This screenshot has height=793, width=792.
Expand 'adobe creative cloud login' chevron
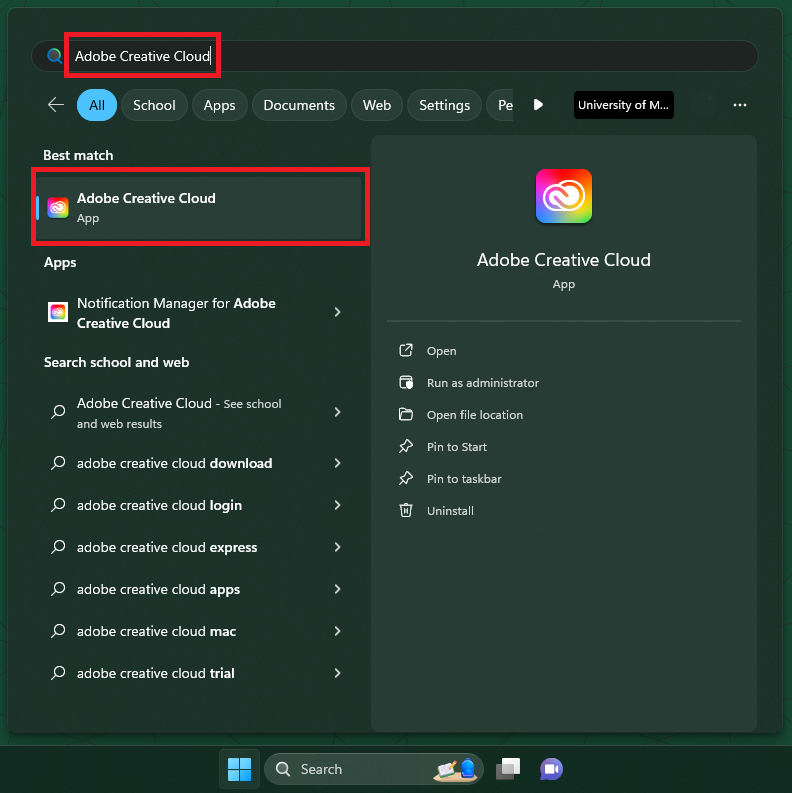click(x=338, y=505)
